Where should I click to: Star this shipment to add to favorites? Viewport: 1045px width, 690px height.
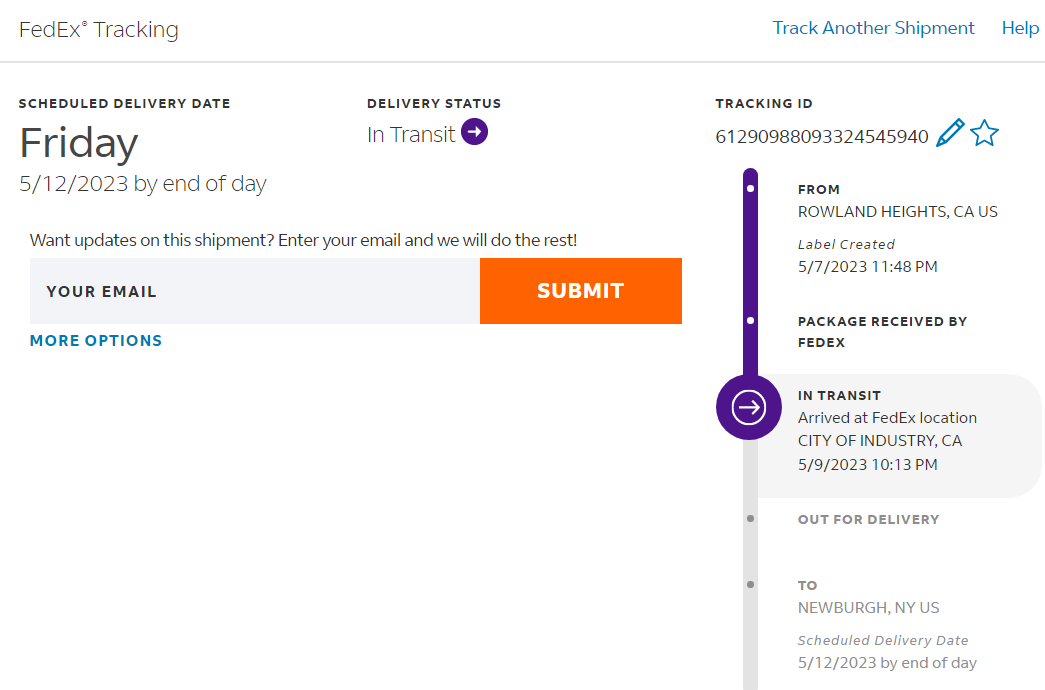(985, 134)
